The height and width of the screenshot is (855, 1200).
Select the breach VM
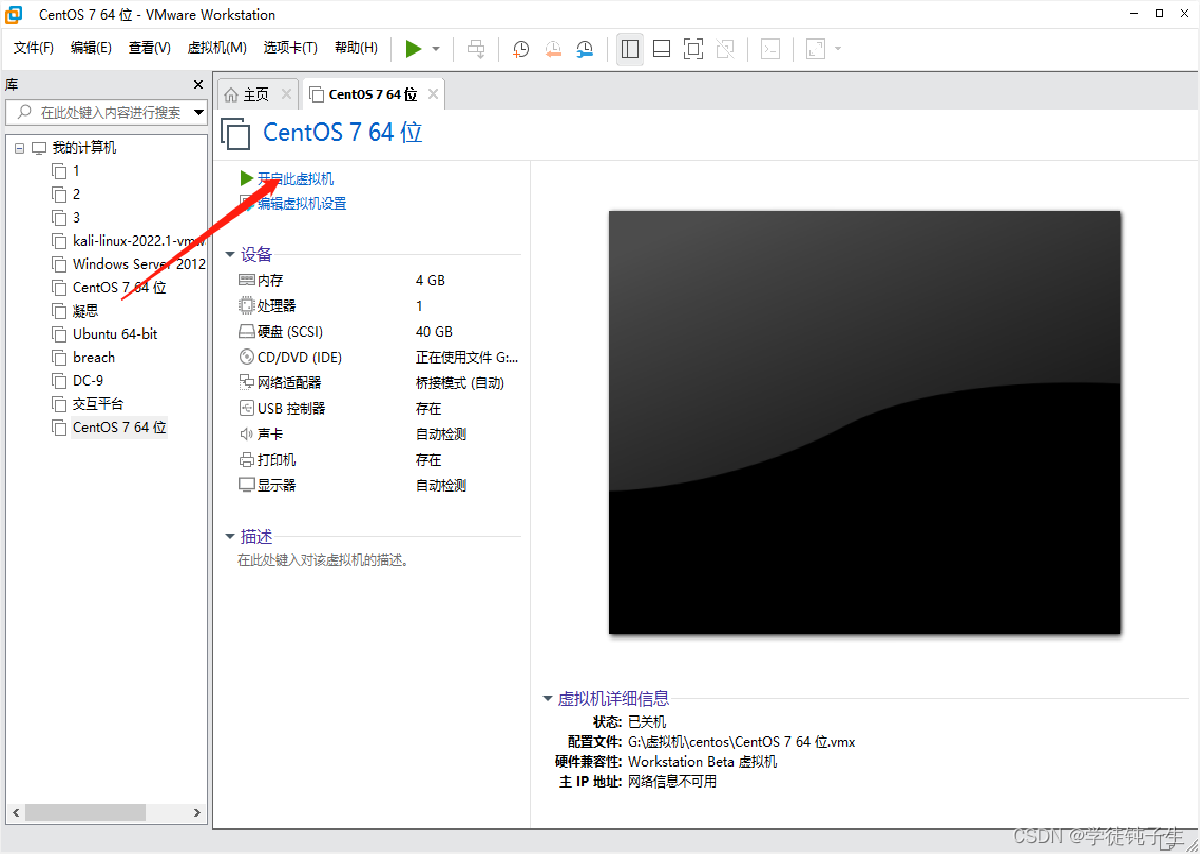point(84,357)
